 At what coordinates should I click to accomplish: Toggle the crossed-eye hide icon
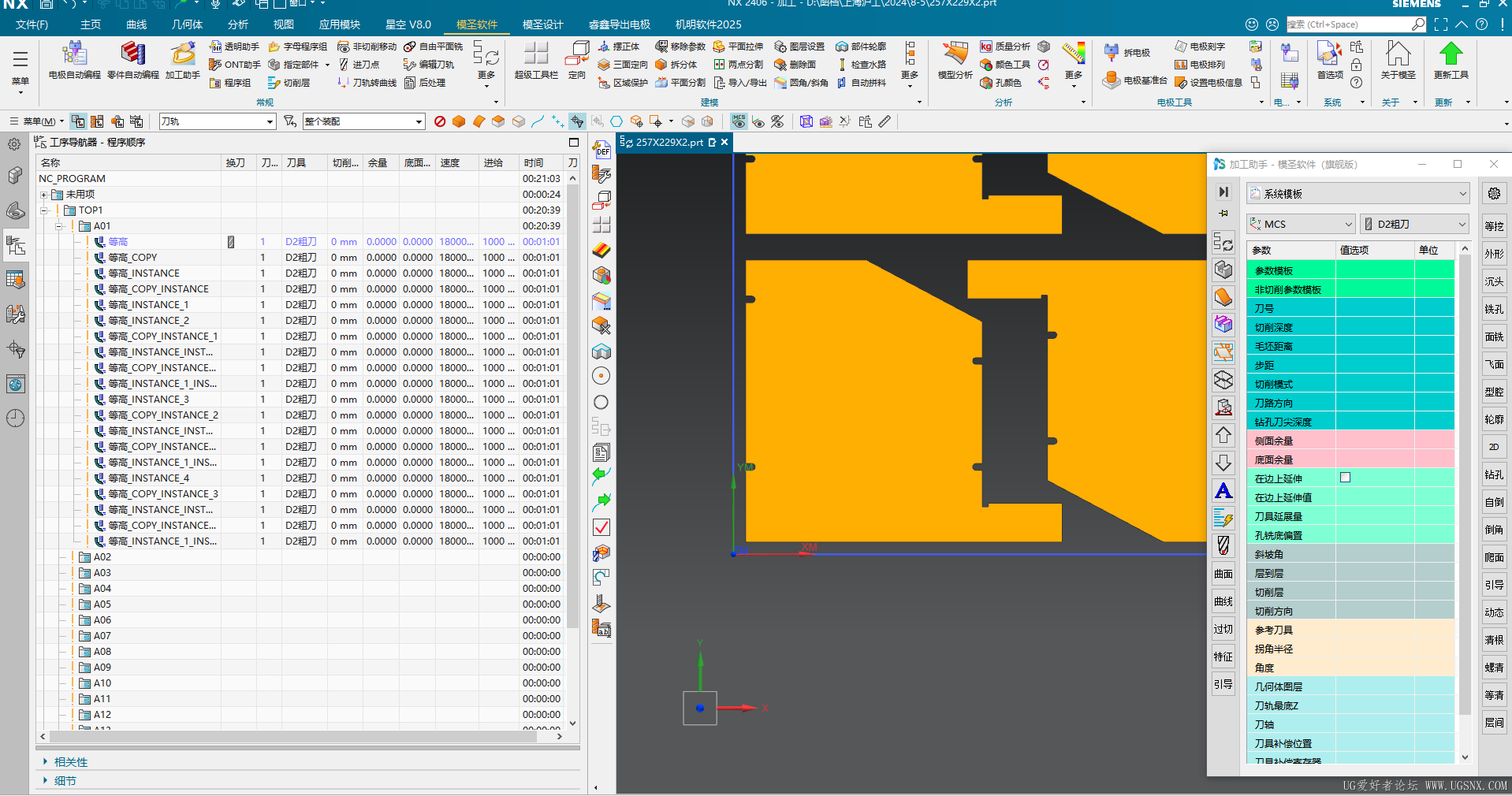point(777,121)
